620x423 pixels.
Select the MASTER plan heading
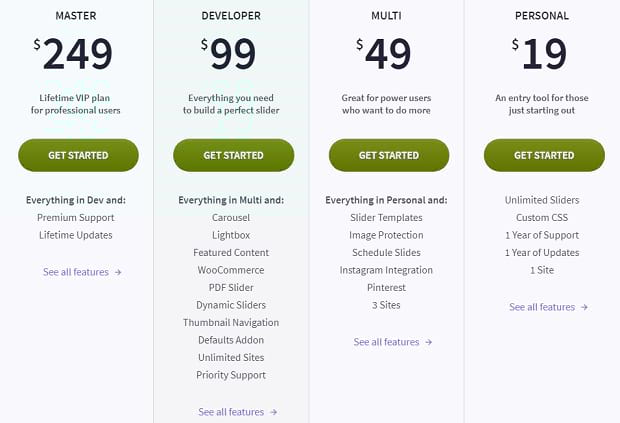click(x=76, y=16)
